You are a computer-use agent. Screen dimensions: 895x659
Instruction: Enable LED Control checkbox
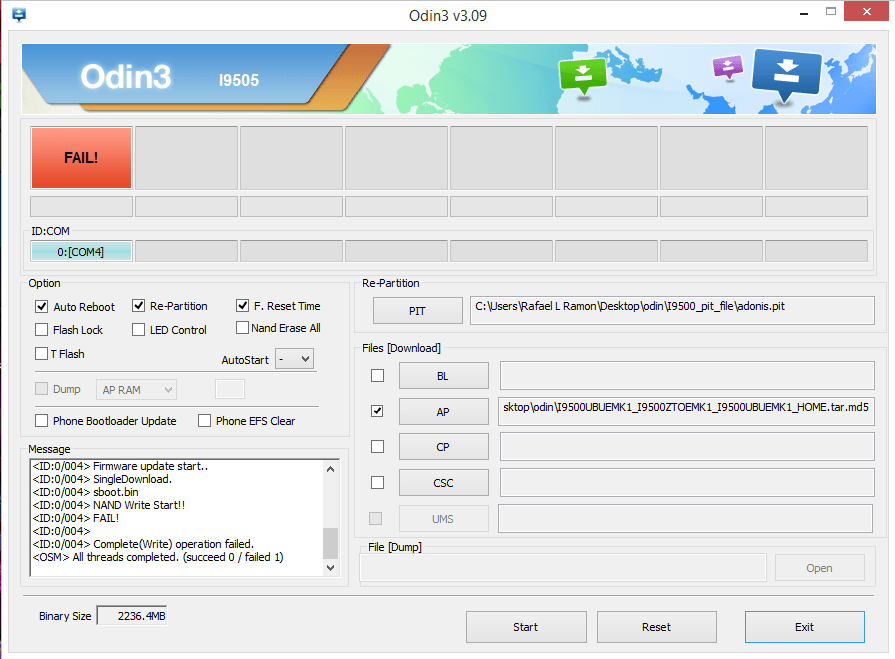tap(139, 330)
